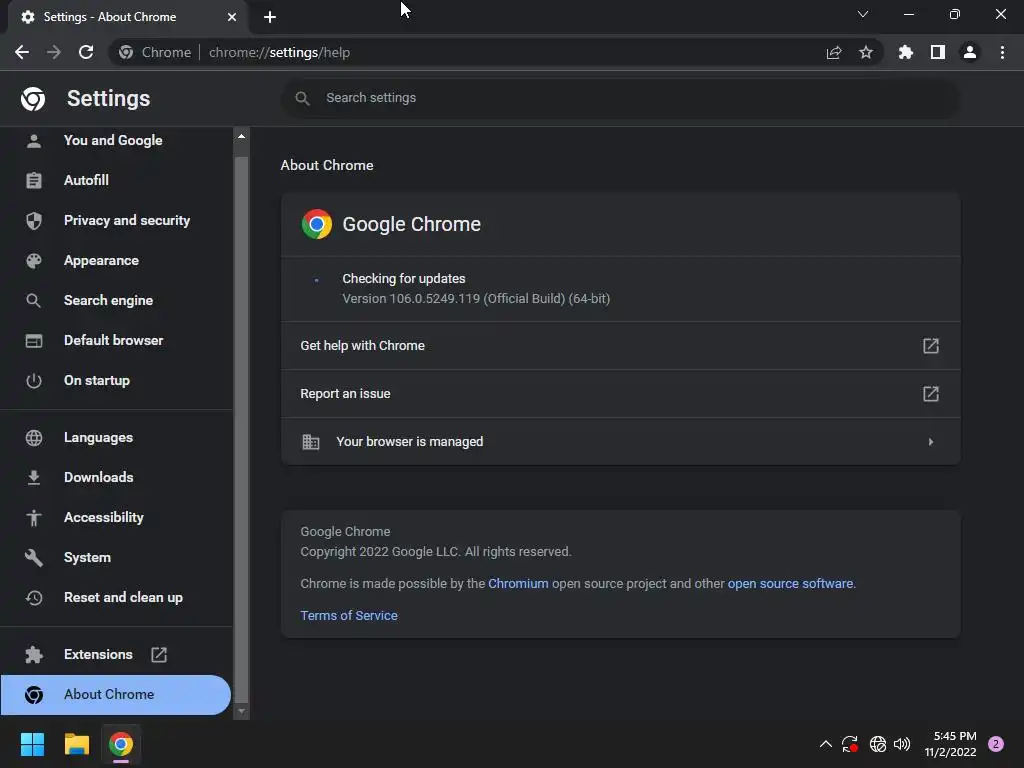1024x768 pixels.
Task: Click the Google Chrome logo in About card
Action: pyautogui.click(x=317, y=224)
